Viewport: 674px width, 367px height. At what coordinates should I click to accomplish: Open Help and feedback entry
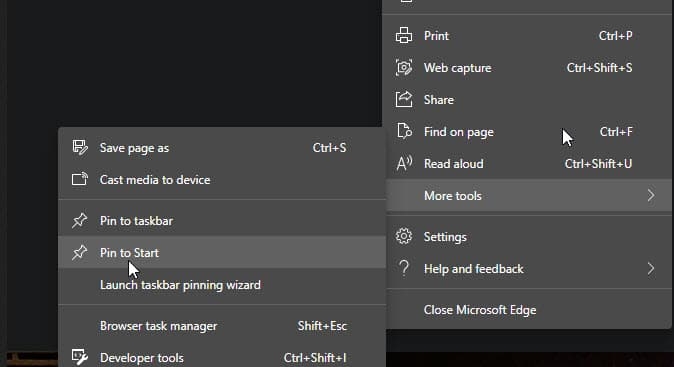(x=529, y=269)
